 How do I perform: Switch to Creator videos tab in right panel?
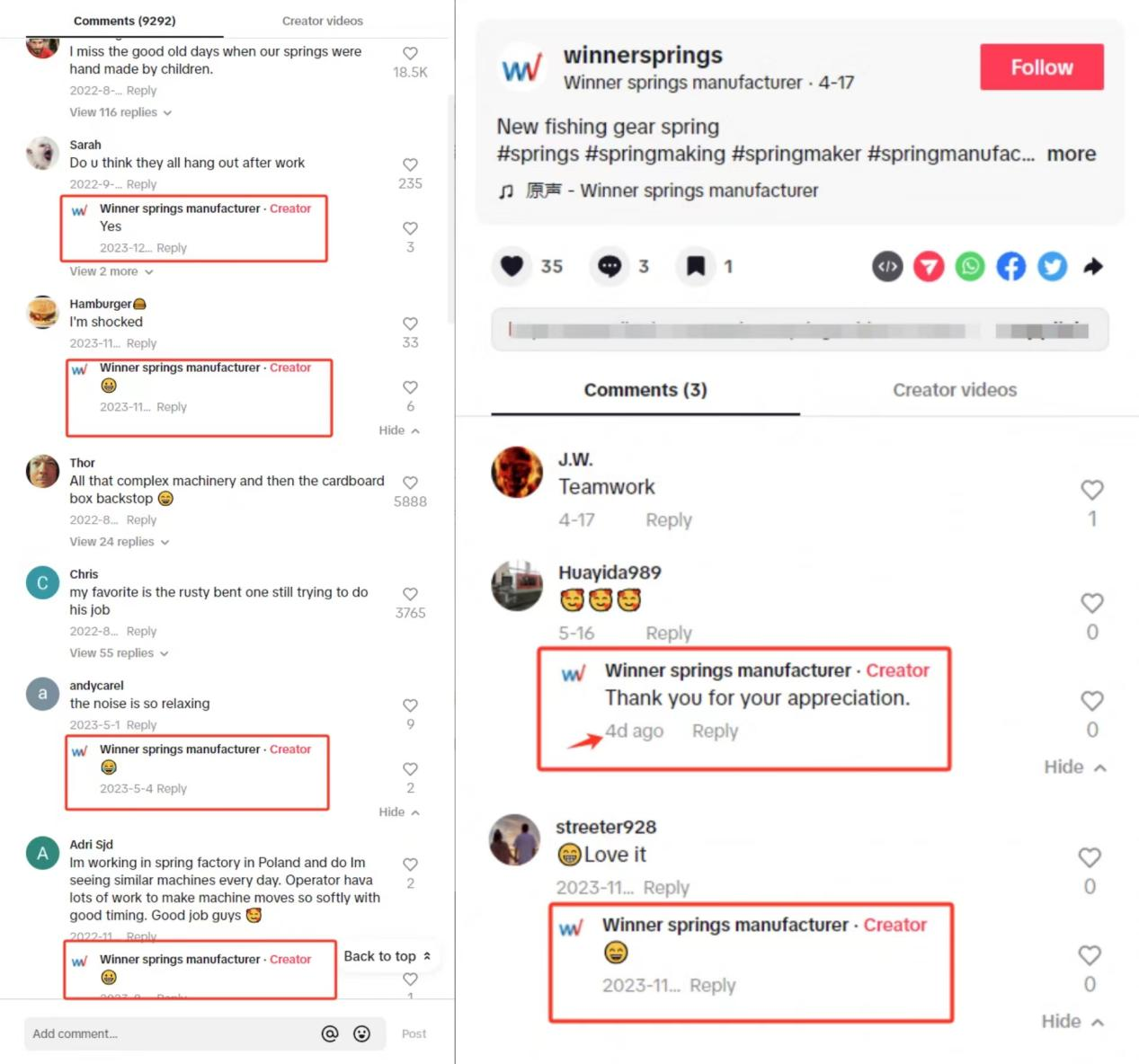tap(955, 390)
